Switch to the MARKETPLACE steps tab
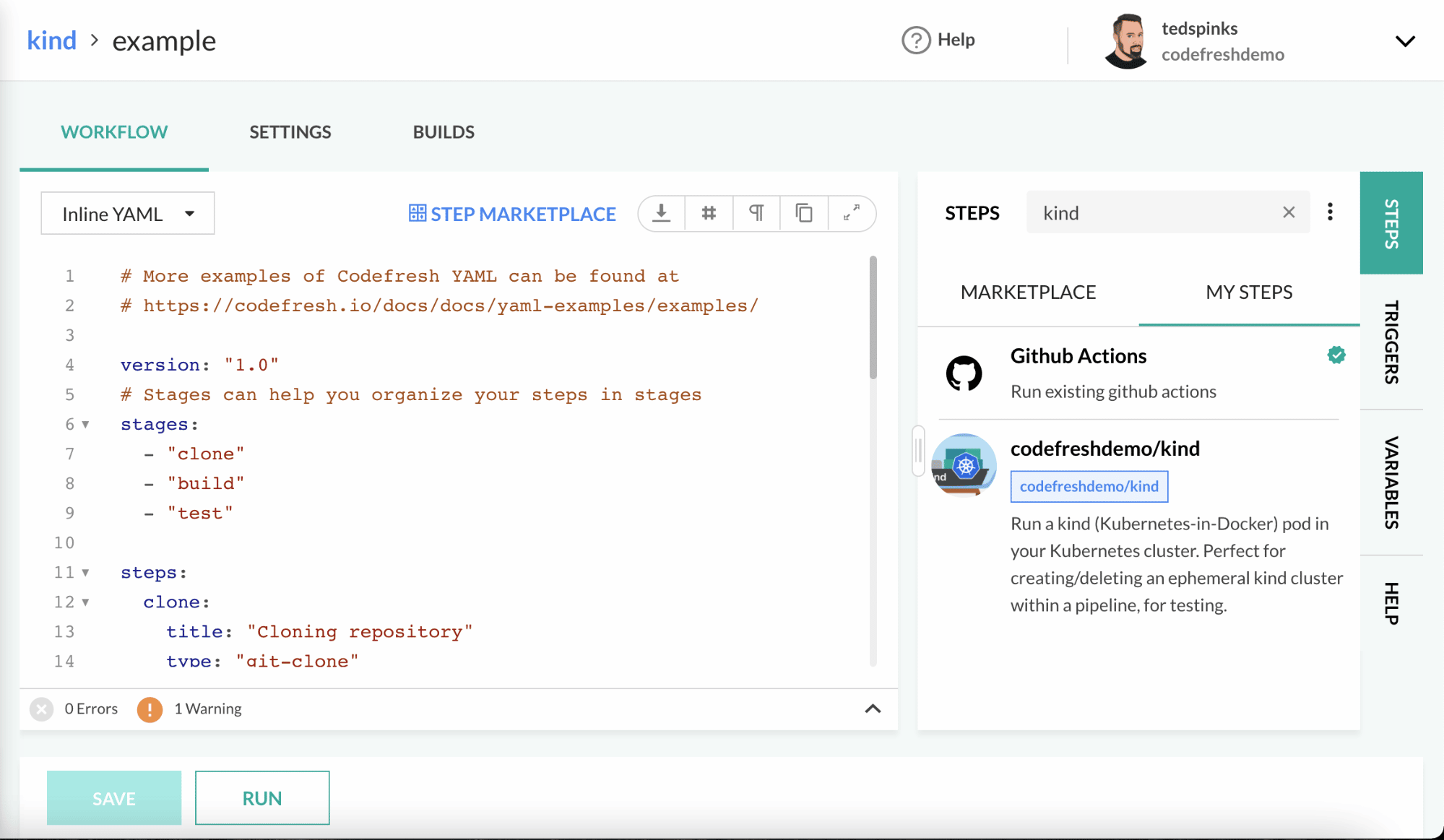Viewport: 1444px width, 840px height. [1028, 293]
